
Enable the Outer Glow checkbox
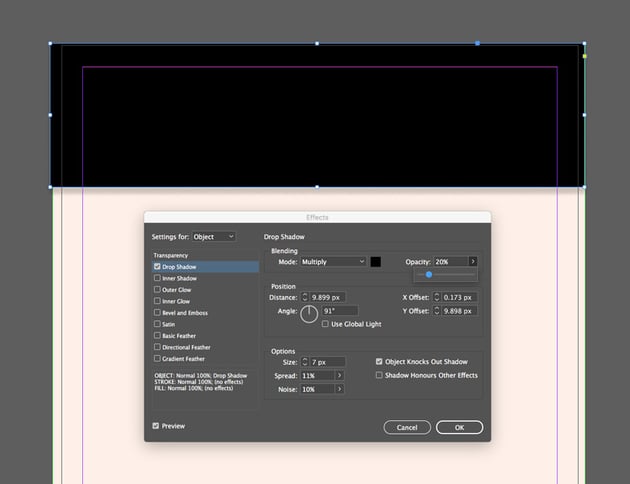[x=157, y=290]
